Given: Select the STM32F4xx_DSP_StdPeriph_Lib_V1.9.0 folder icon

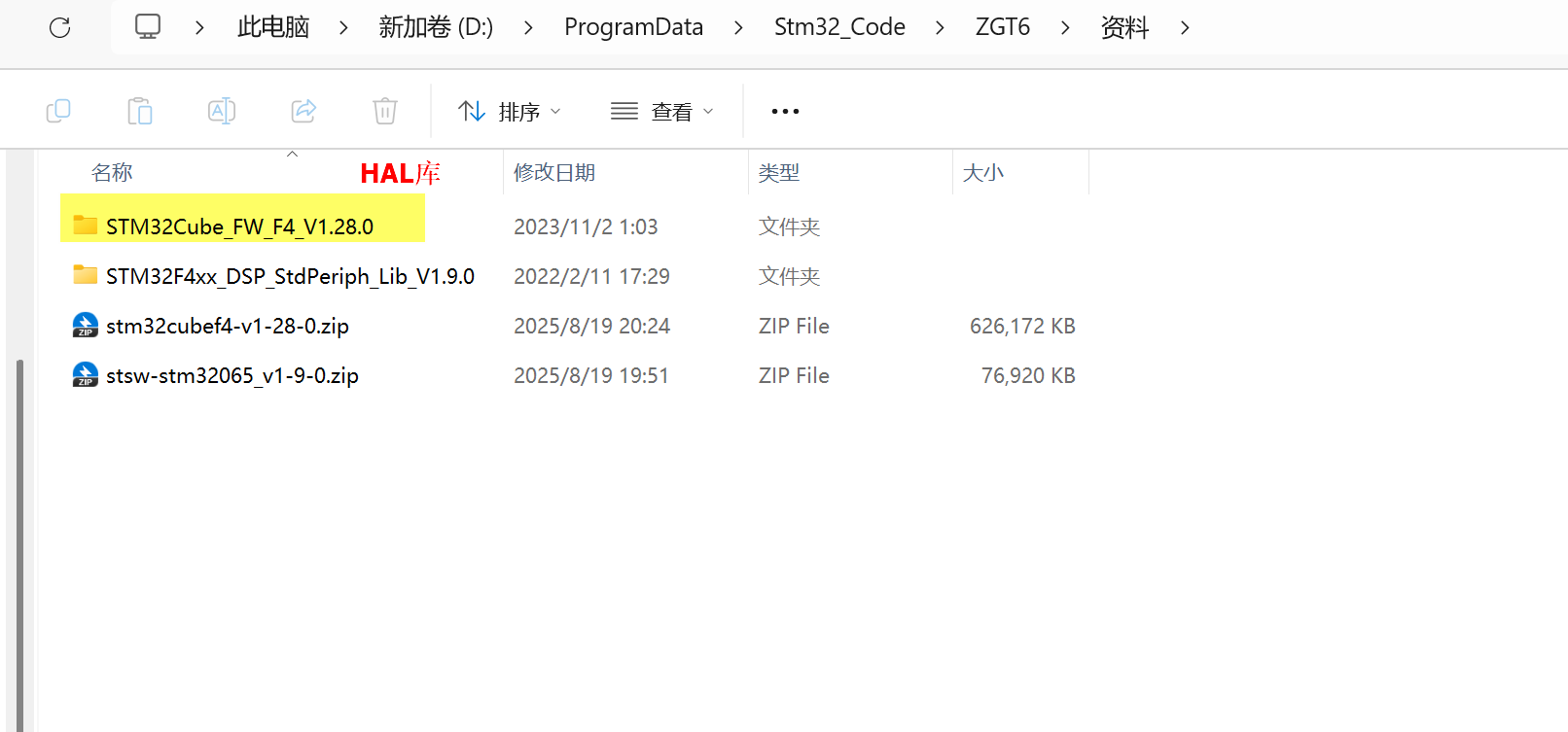Looking at the screenshot, I should coord(86,275).
